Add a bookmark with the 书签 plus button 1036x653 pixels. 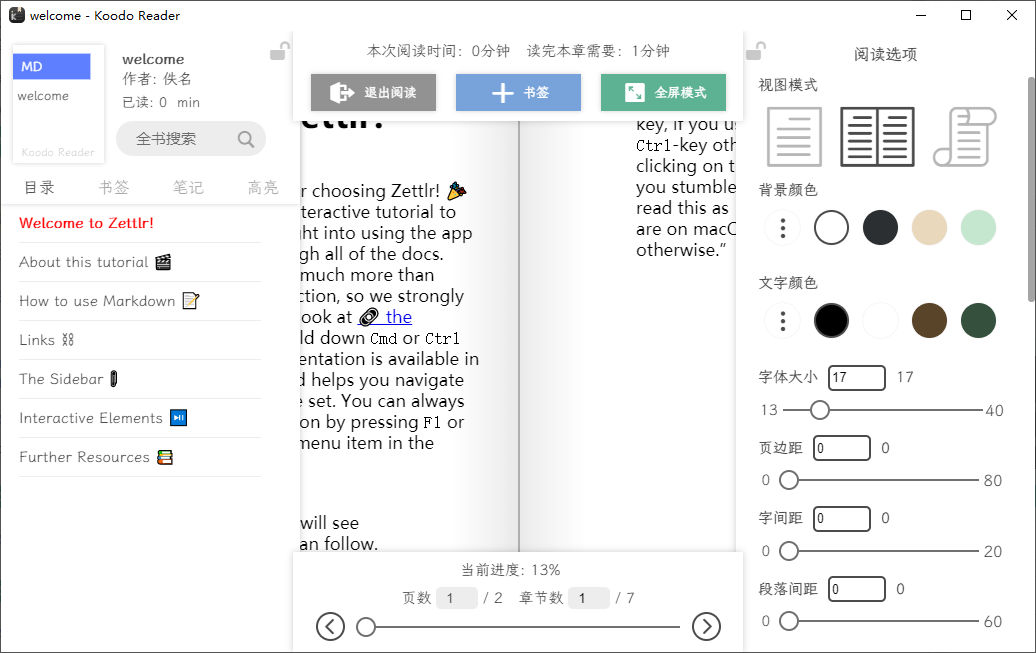pyautogui.click(x=518, y=92)
